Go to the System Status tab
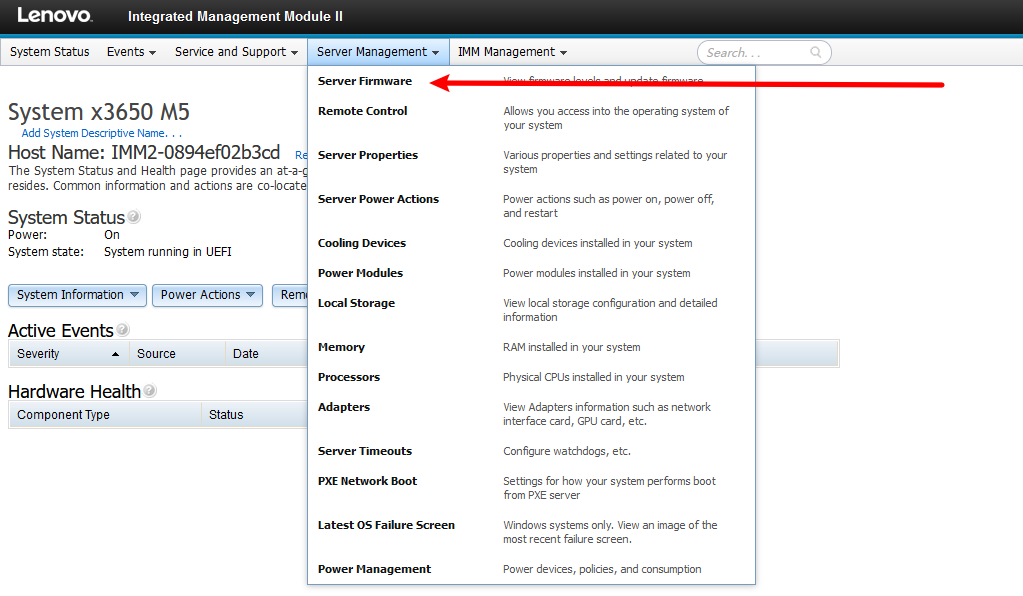 [49, 52]
